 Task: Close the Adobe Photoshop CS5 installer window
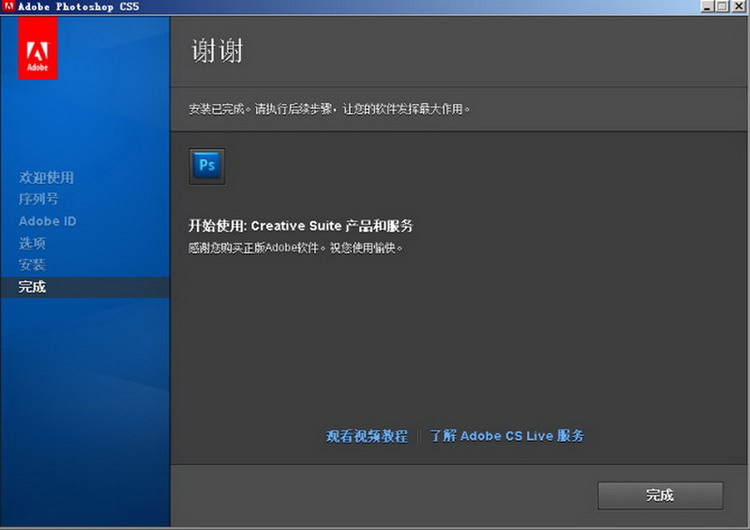[x=738, y=6]
